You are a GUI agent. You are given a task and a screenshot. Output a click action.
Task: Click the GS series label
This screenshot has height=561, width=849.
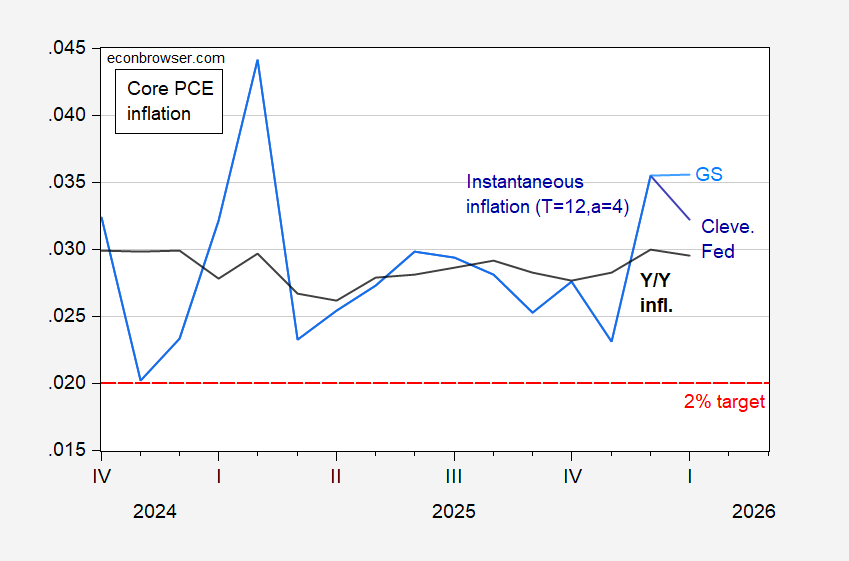709,174
